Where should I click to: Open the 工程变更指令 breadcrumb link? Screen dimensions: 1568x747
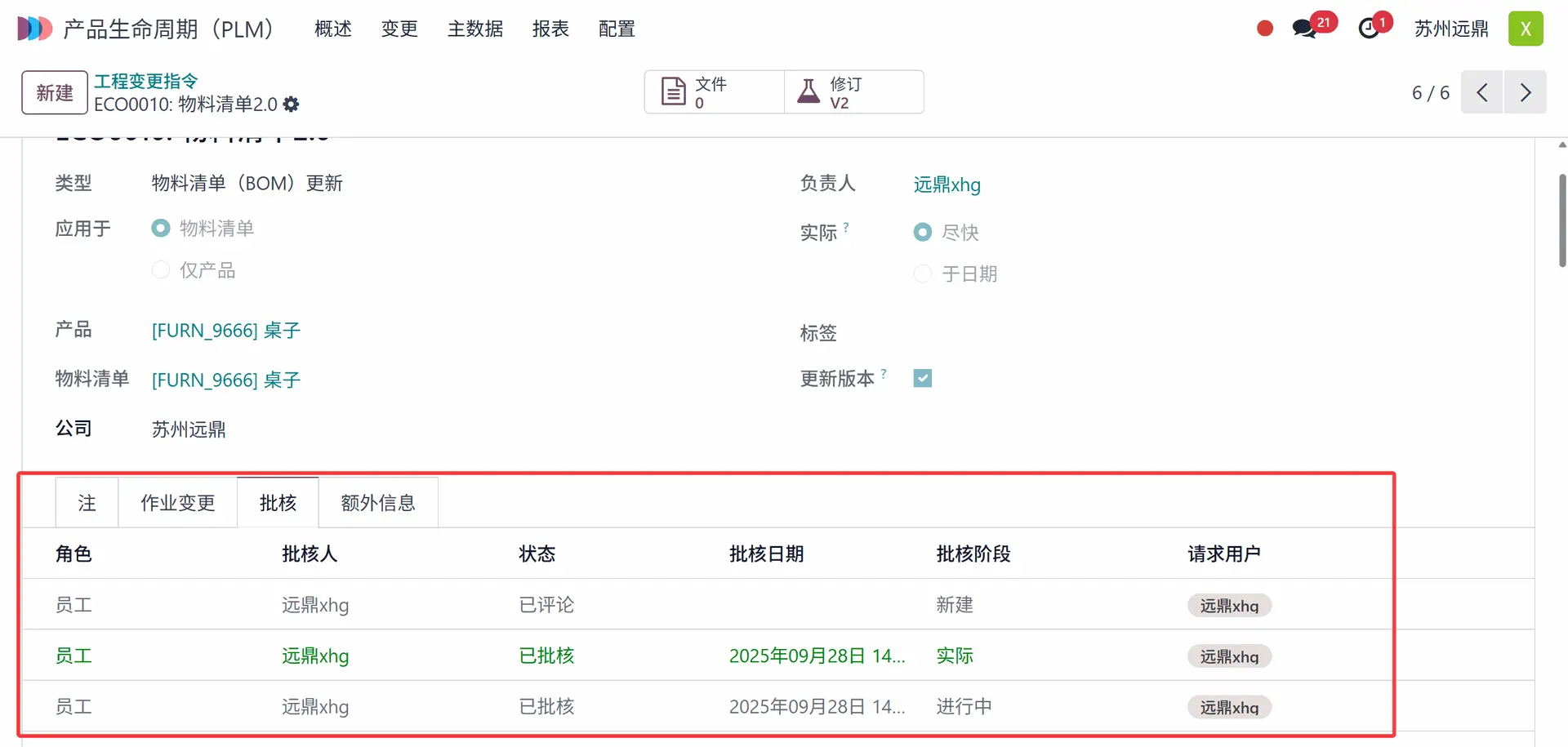146,81
